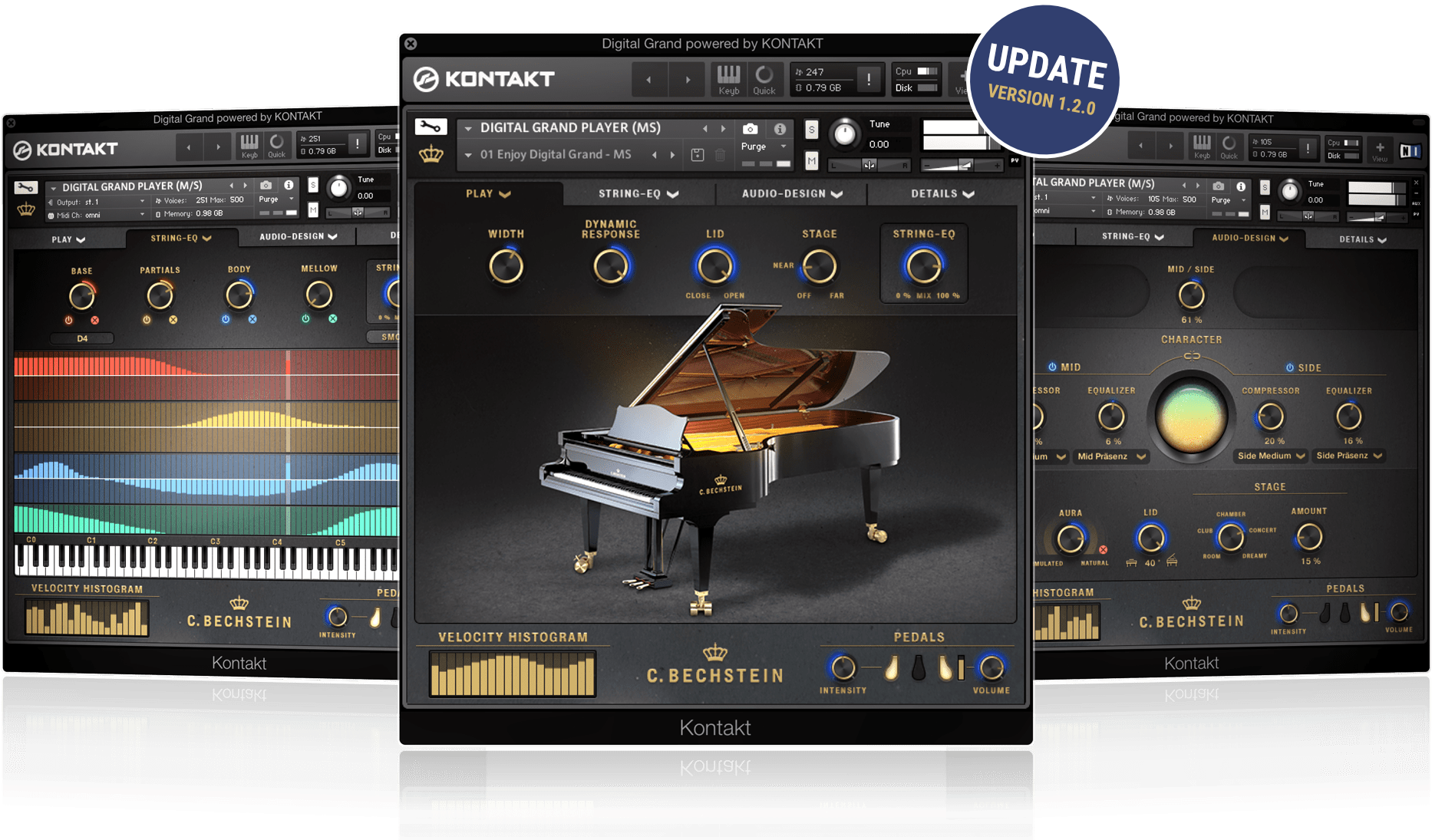Open the Keyb keyboard panel in center window
Viewport: 1432px width, 840px height.
(x=728, y=79)
